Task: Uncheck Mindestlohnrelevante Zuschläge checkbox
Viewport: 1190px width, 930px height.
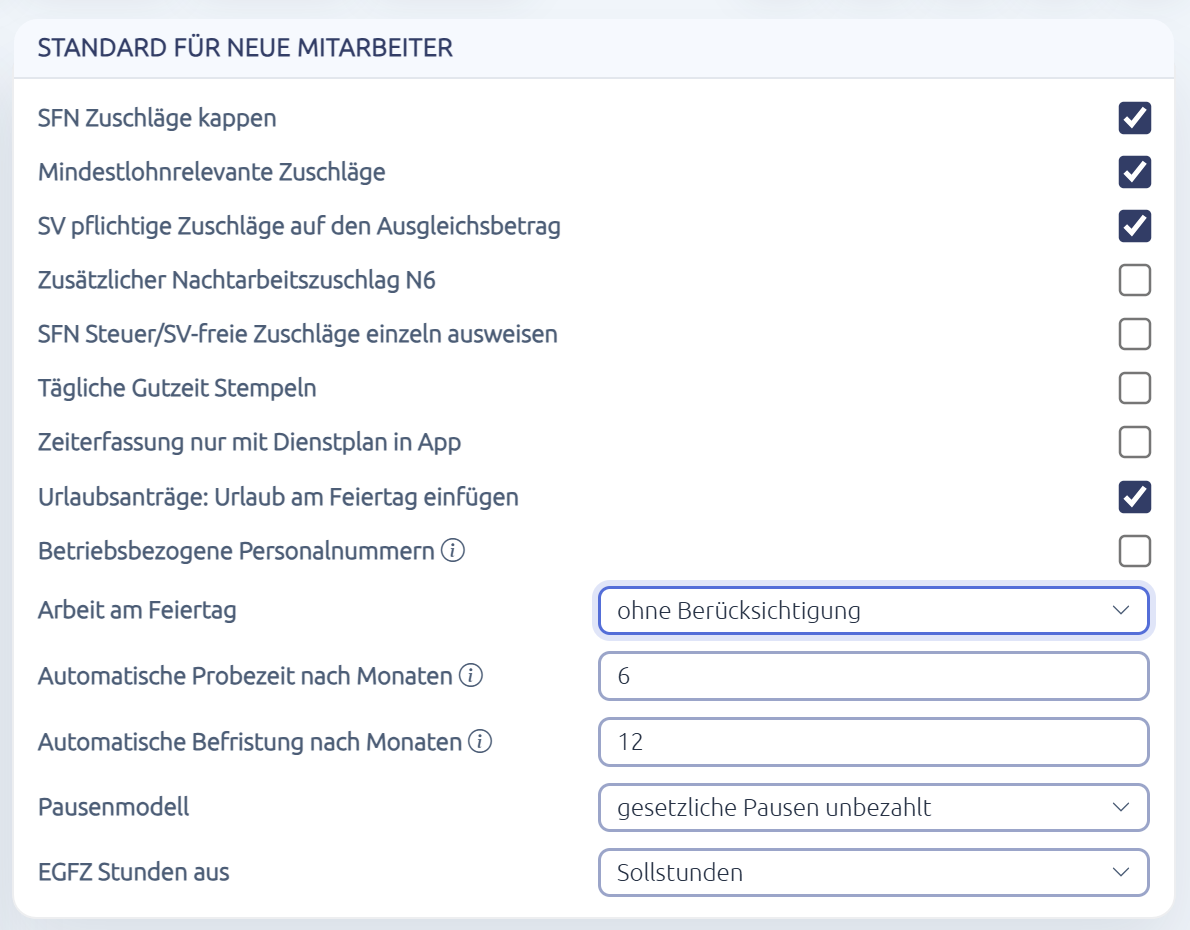Action: pyautogui.click(x=1135, y=172)
